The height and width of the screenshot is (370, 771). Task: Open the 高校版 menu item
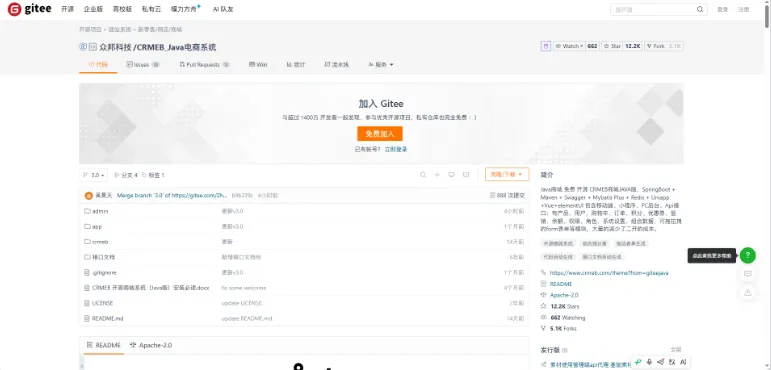(121, 9)
